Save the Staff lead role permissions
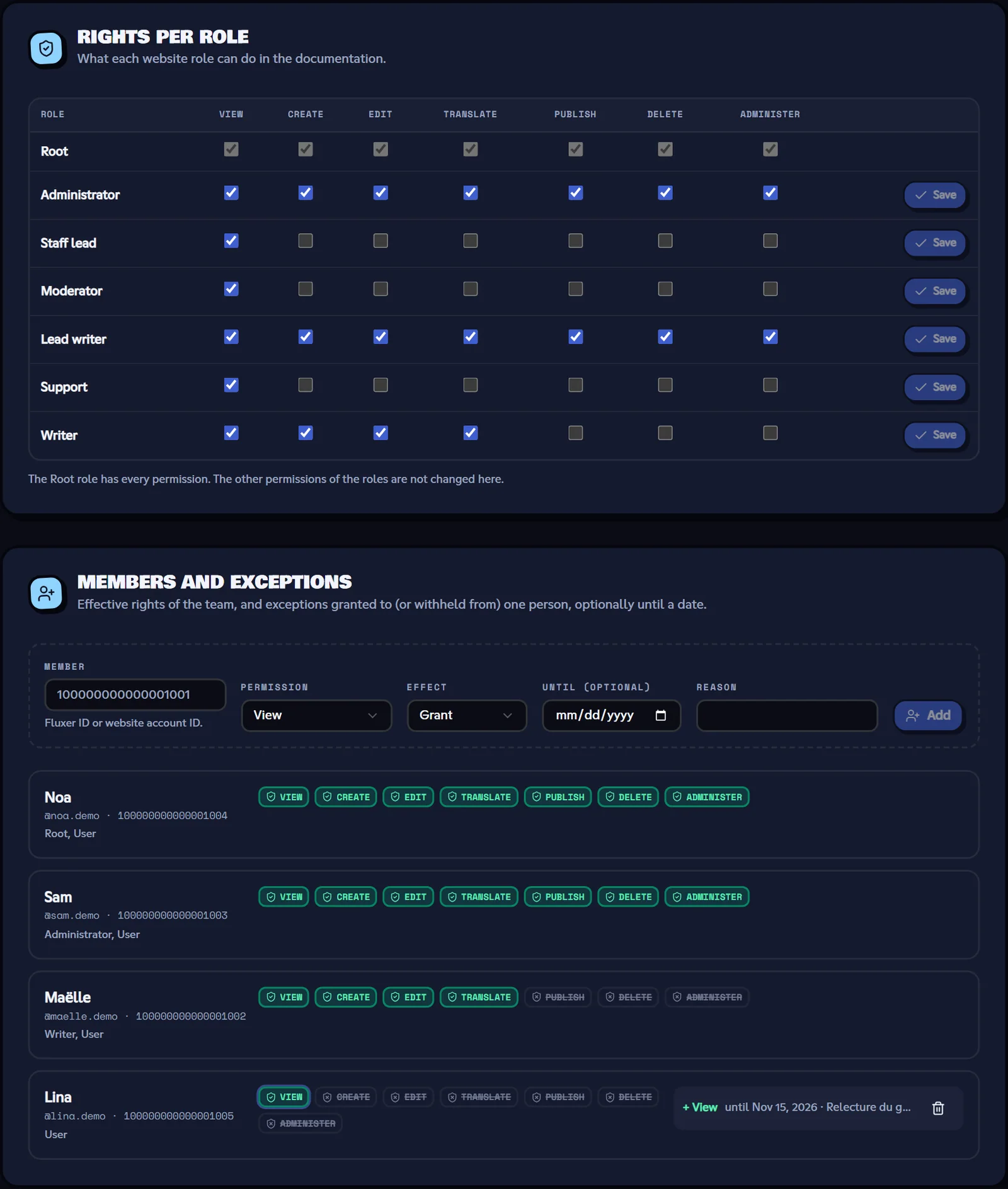Viewport: 1008px width, 1189px height. pos(935,243)
